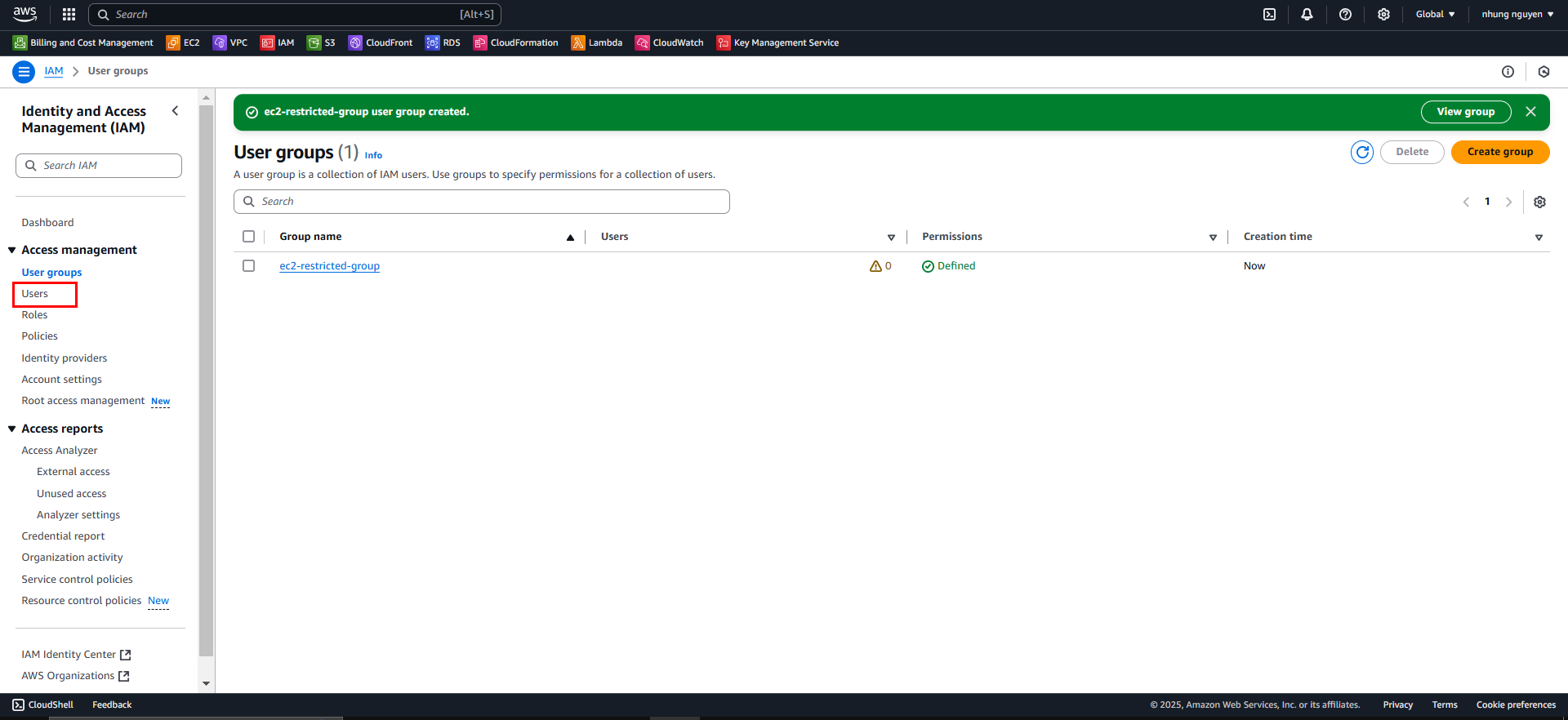Viewport: 1568px width, 720px height.
Task: Open the CloudWatch service shortcut
Action: pyautogui.click(x=670, y=42)
